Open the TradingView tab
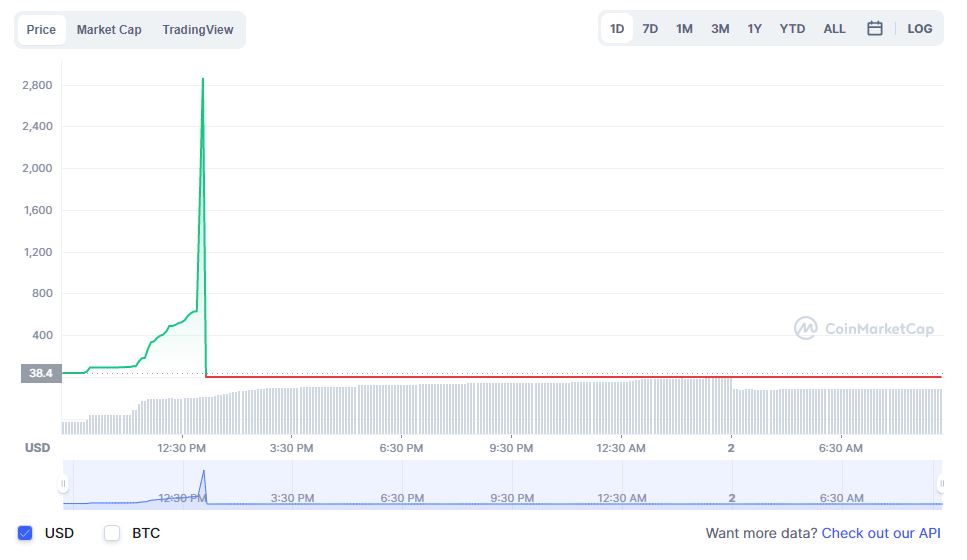This screenshot has height=560, width=967. pos(198,30)
